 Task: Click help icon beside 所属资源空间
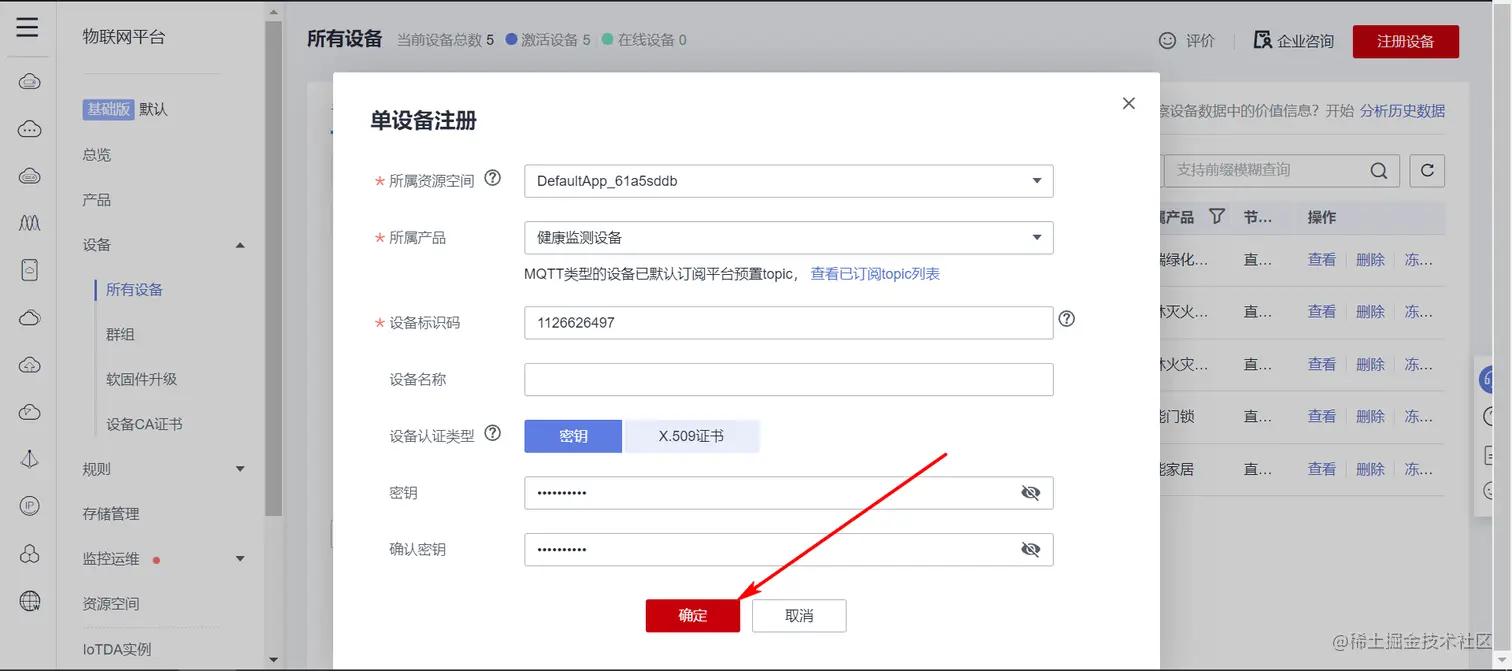492,178
